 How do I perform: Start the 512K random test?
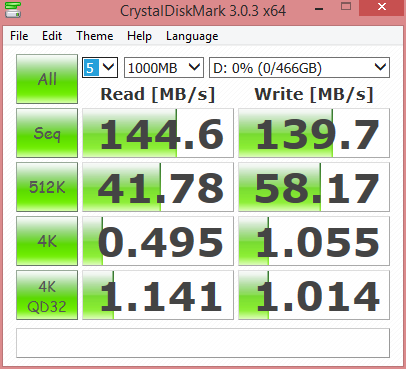pos(47,187)
